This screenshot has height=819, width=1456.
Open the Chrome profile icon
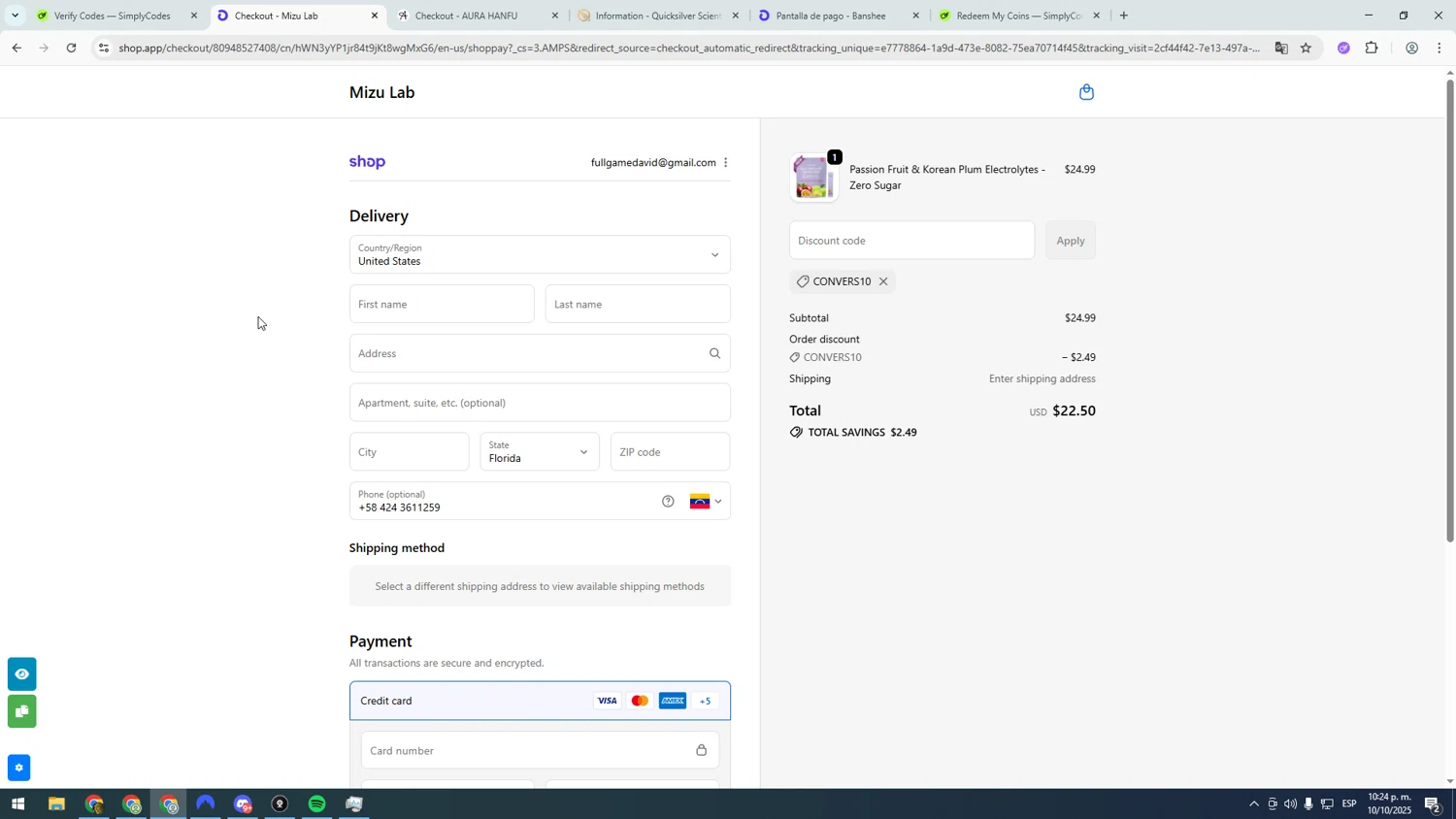1411,48
